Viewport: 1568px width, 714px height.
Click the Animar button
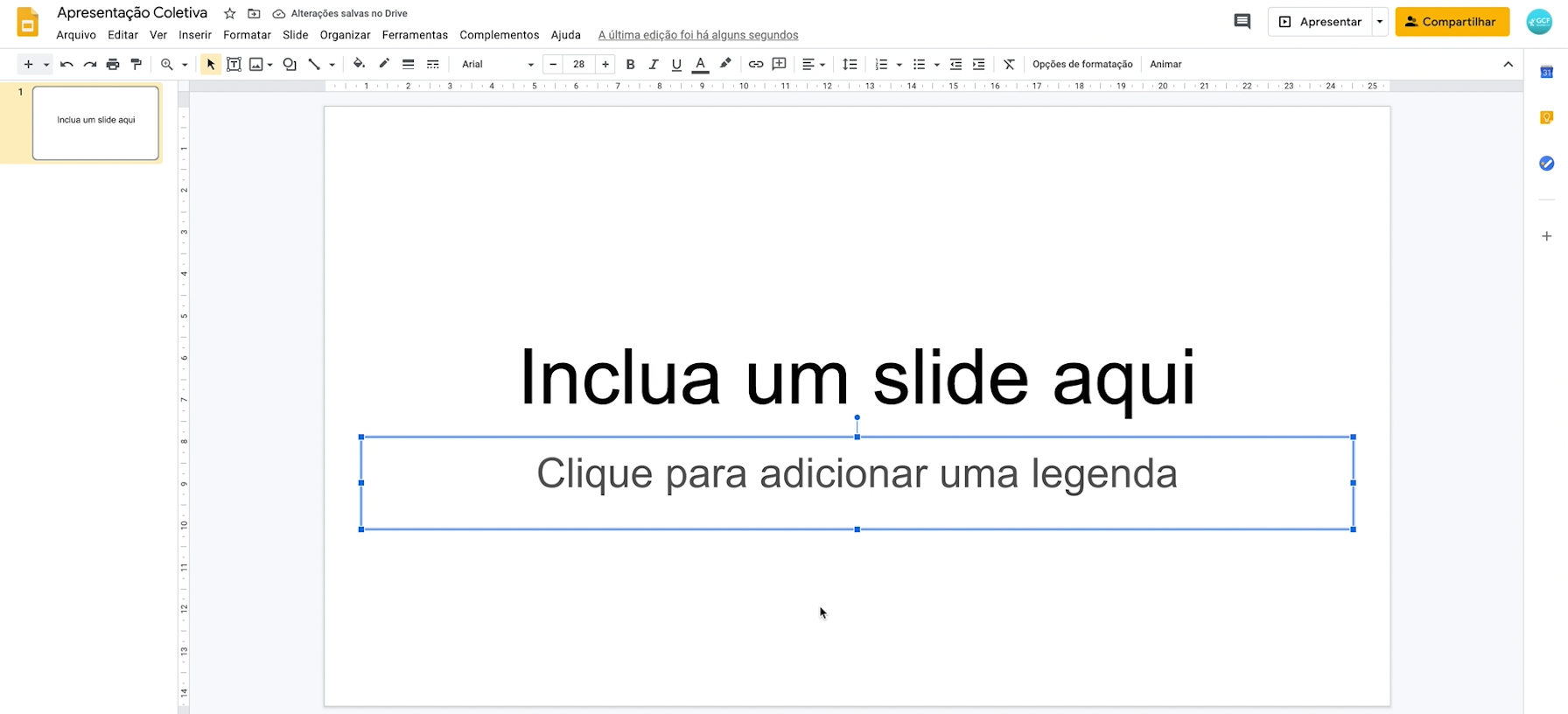(1165, 64)
